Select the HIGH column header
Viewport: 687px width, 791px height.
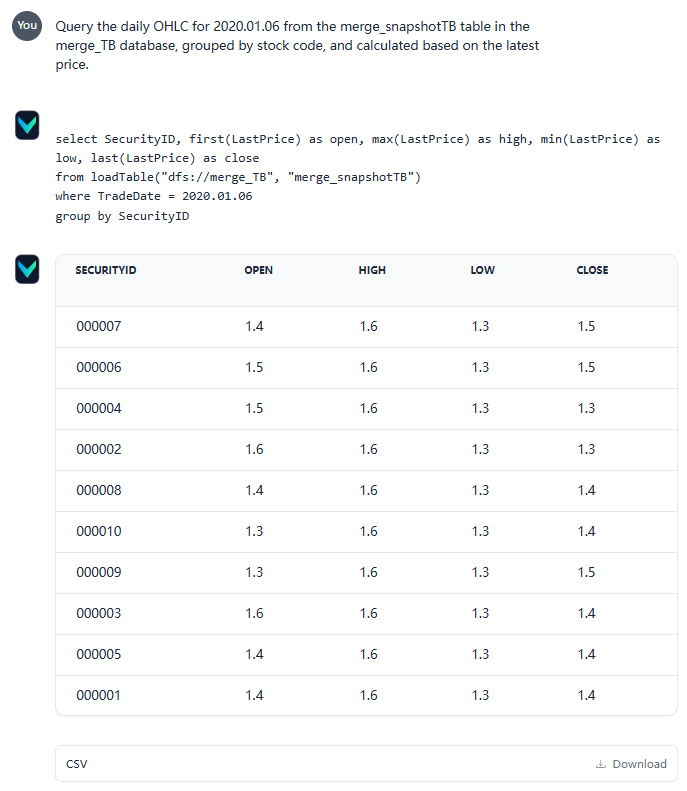(x=372, y=270)
